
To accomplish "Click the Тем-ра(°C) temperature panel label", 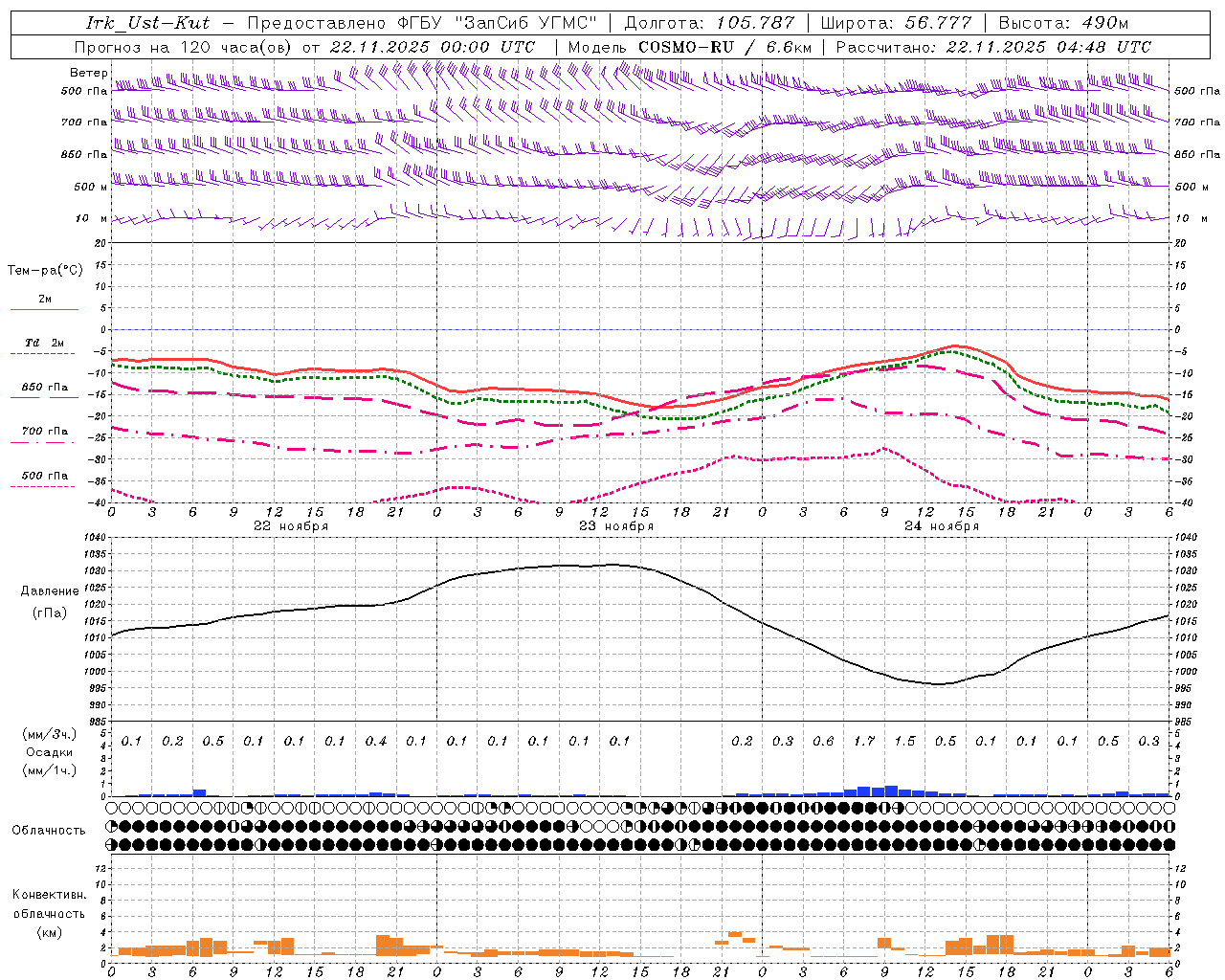I will 45,271.
